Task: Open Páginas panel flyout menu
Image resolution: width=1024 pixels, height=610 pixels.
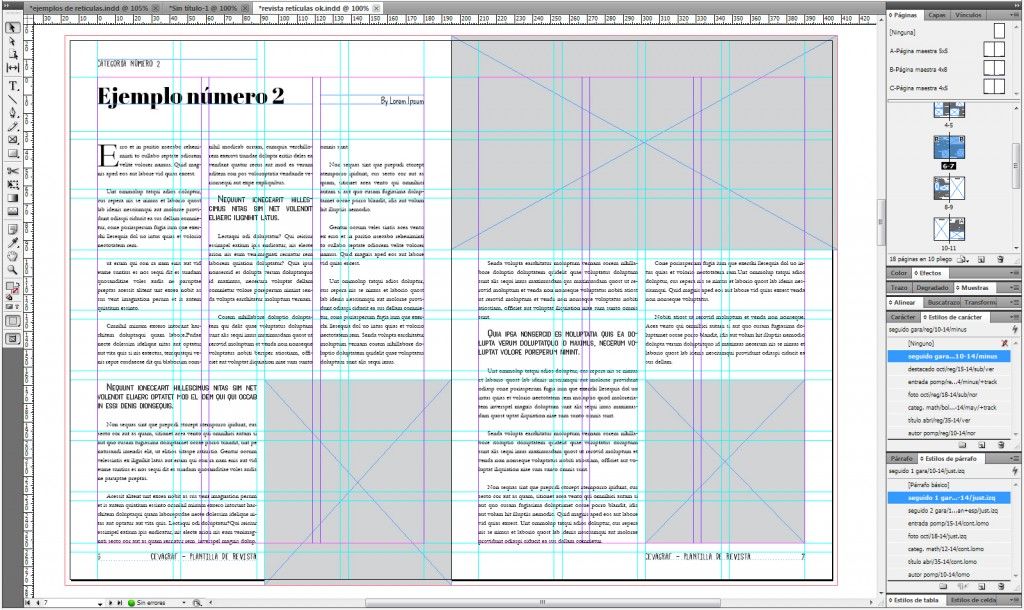Action: [x=1014, y=14]
